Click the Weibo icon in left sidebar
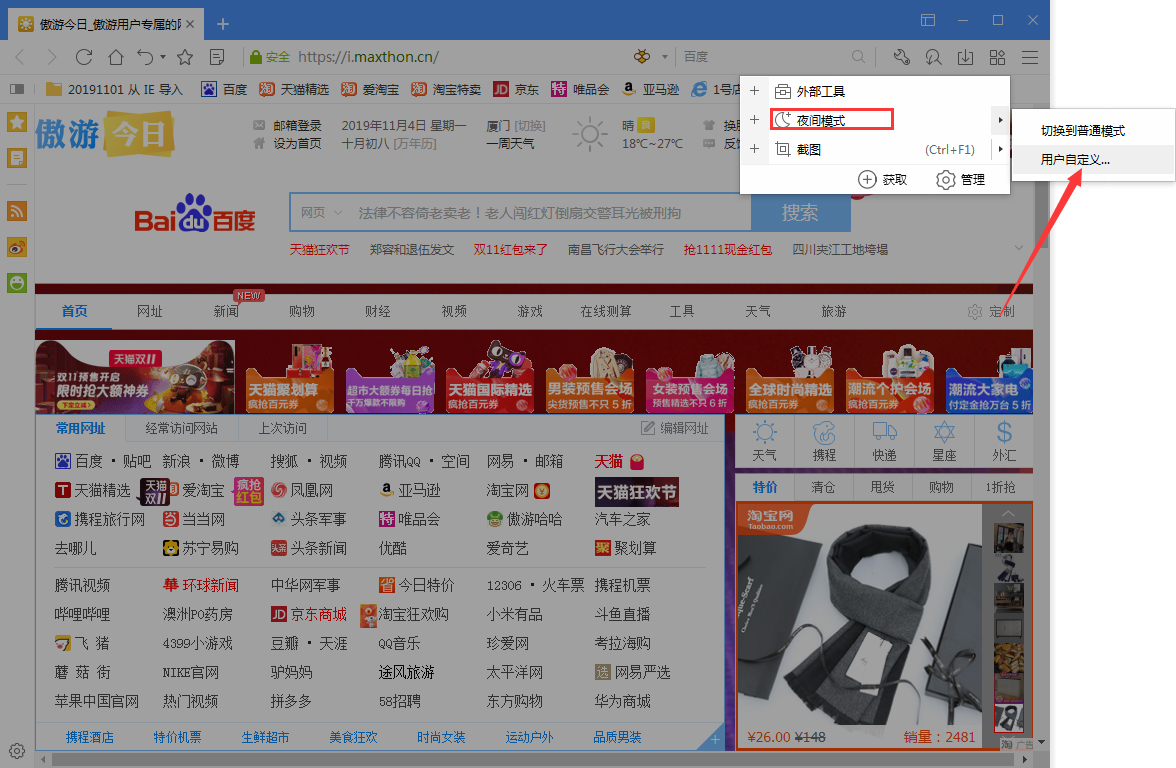The height and width of the screenshot is (768, 1176). (16, 247)
